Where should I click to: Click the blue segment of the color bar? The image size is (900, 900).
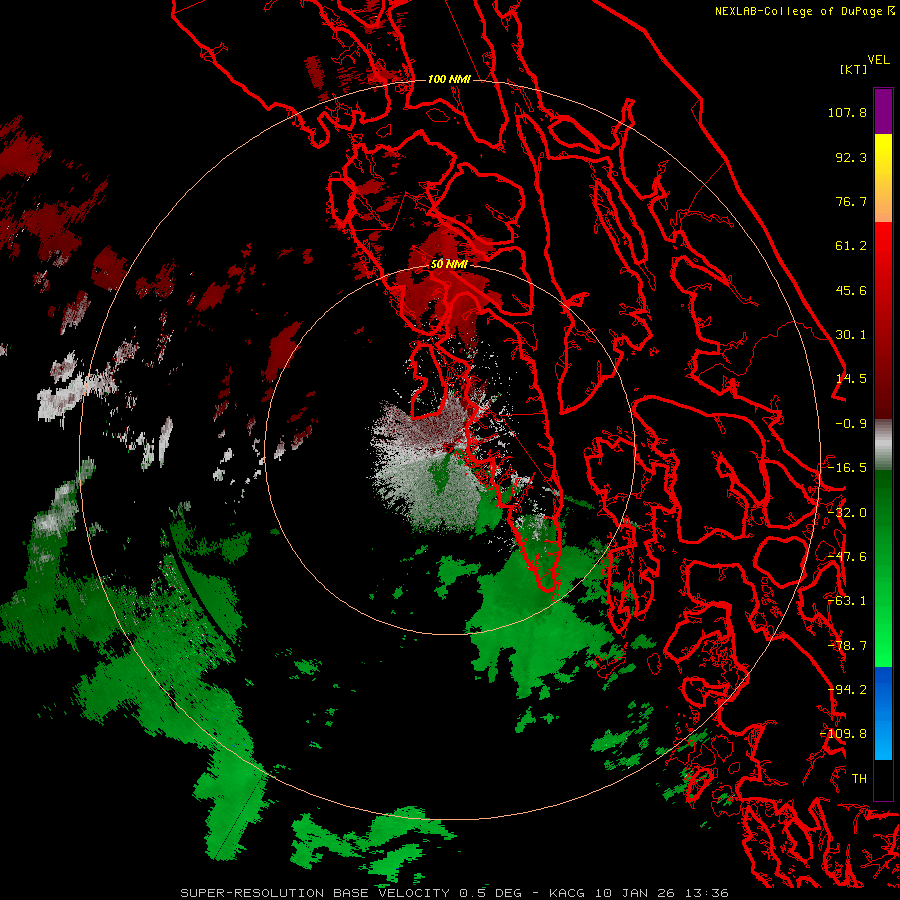pos(883,713)
